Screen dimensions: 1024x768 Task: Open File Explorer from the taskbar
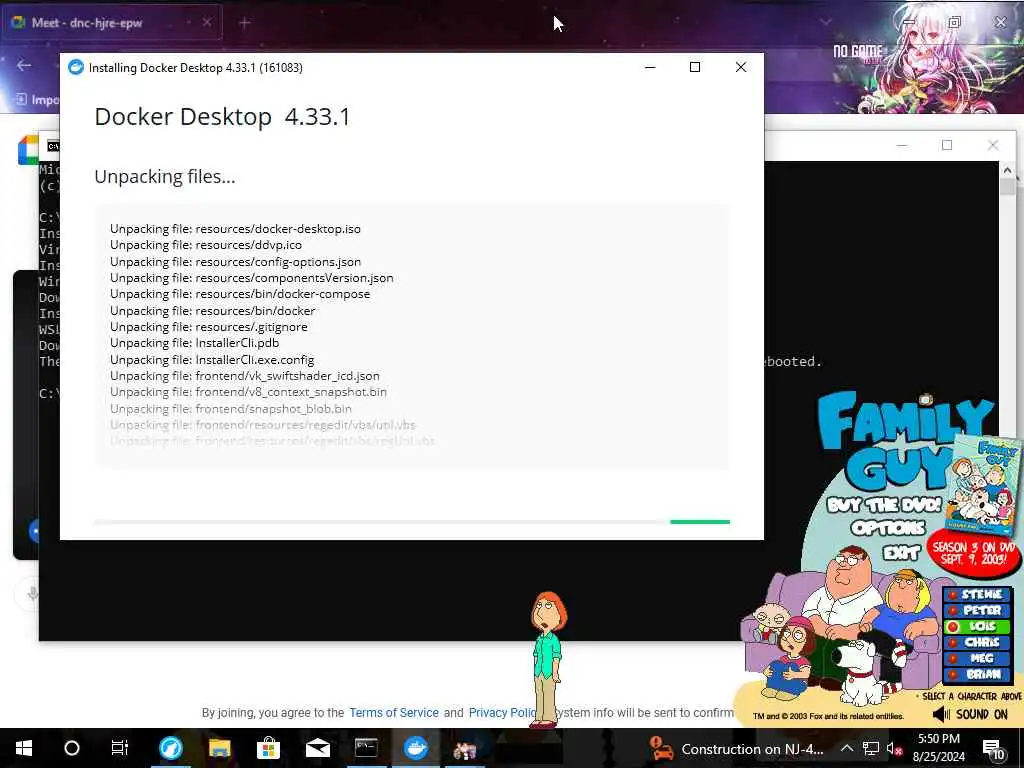[219, 748]
